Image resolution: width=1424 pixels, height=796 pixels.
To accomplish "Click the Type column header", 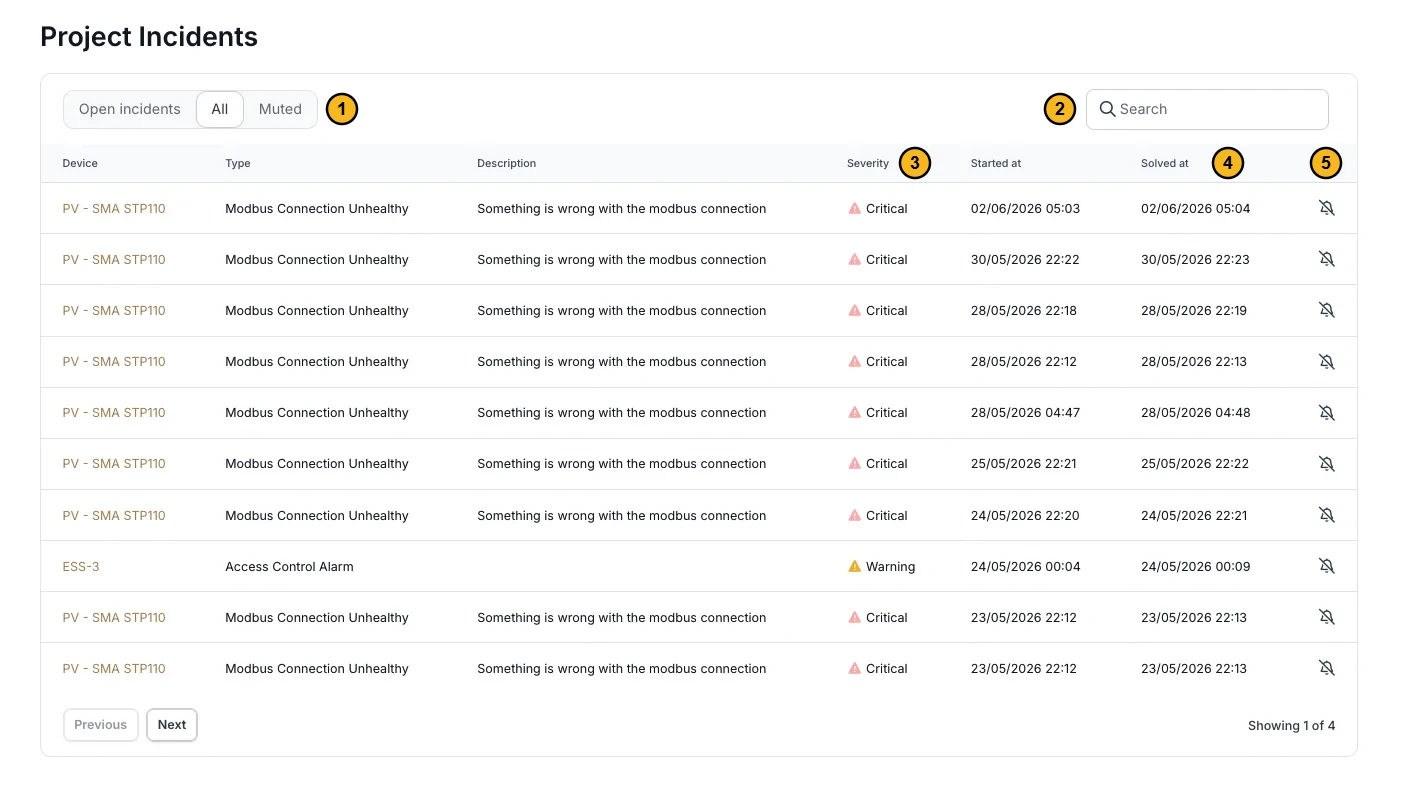I will click(238, 163).
